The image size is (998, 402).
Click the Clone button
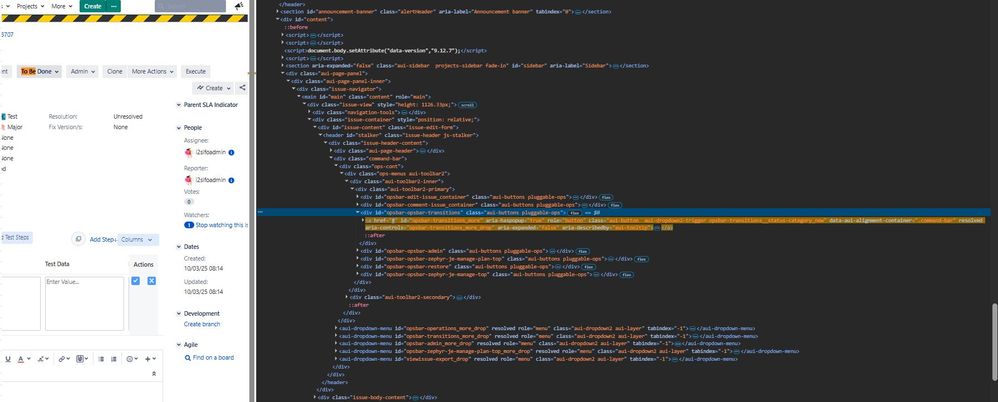click(115, 71)
